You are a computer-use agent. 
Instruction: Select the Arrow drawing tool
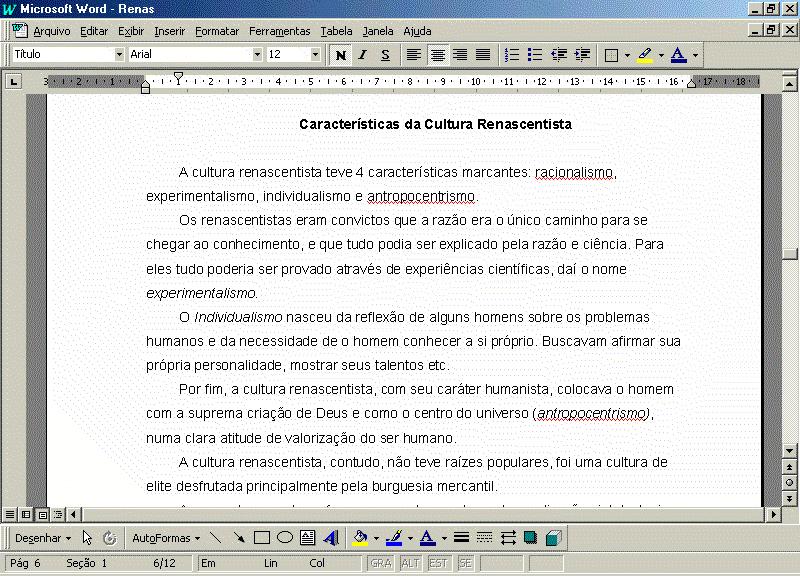(238, 537)
